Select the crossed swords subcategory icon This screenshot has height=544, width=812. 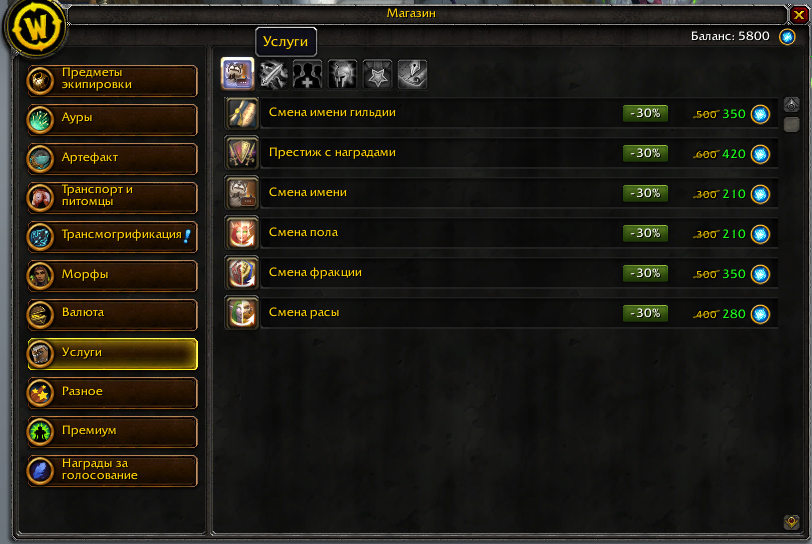click(273, 74)
